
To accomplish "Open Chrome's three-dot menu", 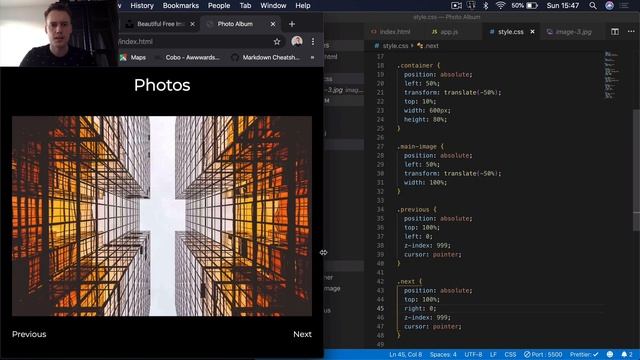I will [313, 41].
